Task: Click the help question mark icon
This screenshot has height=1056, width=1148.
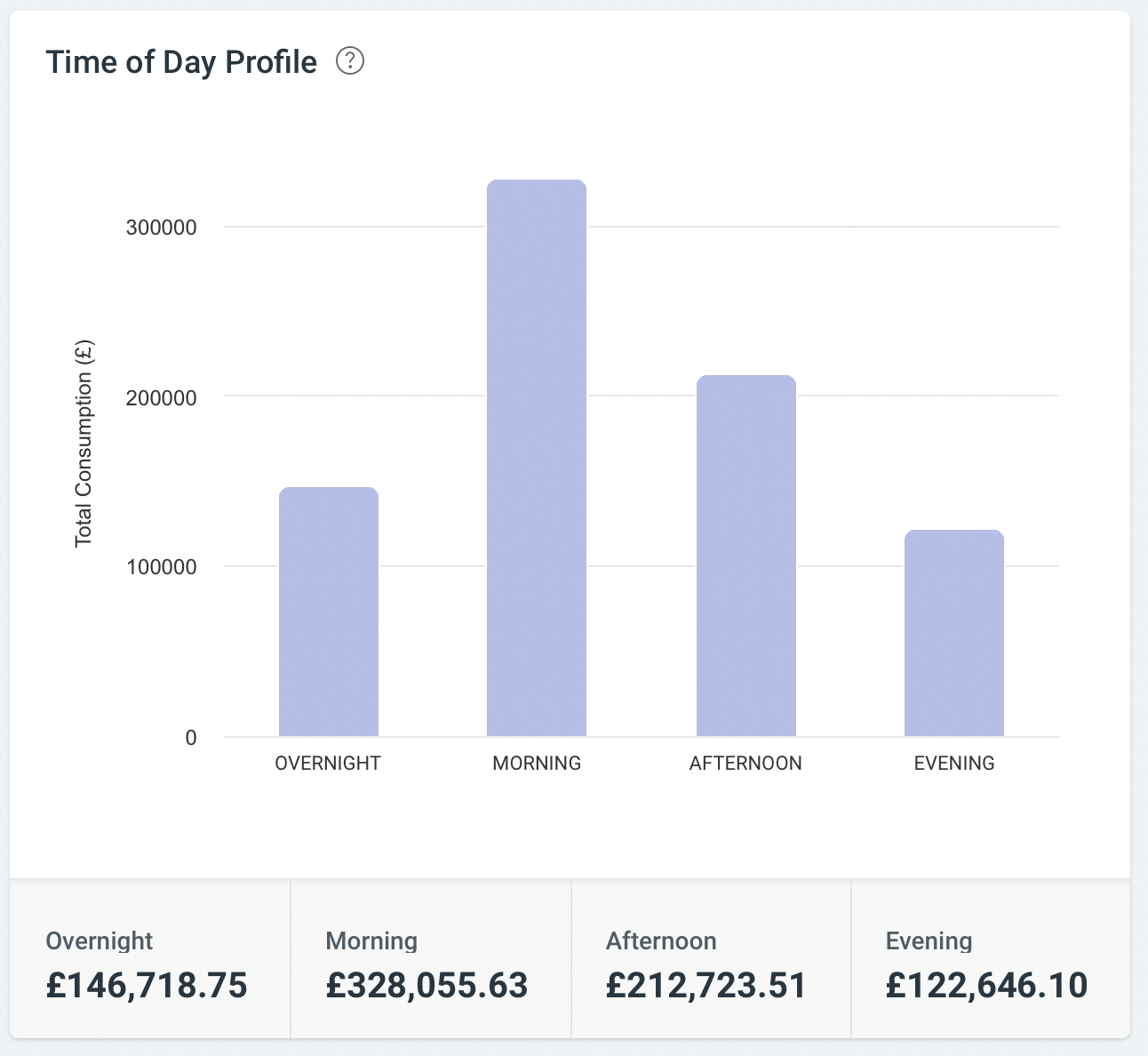Action: click(x=350, y=61)
